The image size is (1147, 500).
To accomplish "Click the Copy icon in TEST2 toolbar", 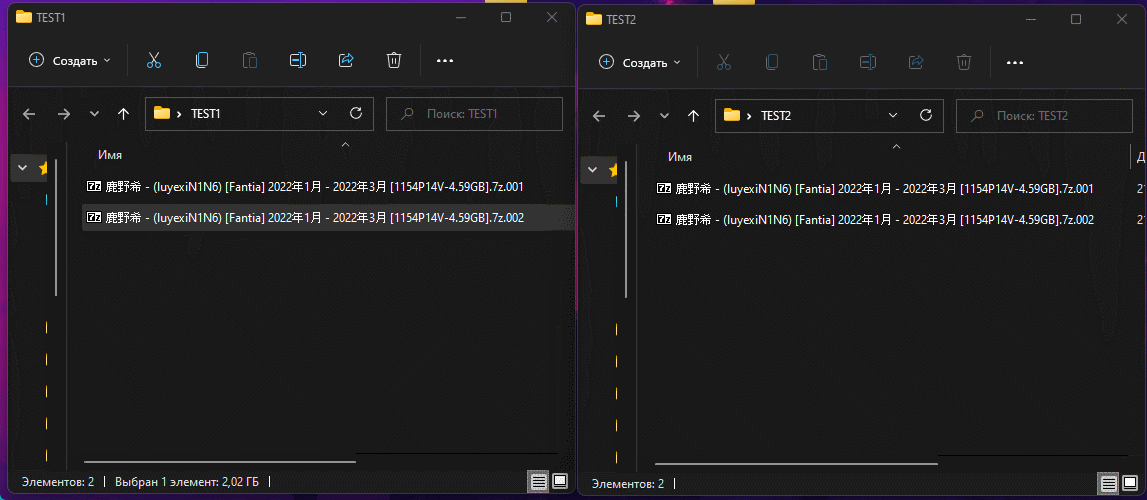I will [x=772, y=62].
